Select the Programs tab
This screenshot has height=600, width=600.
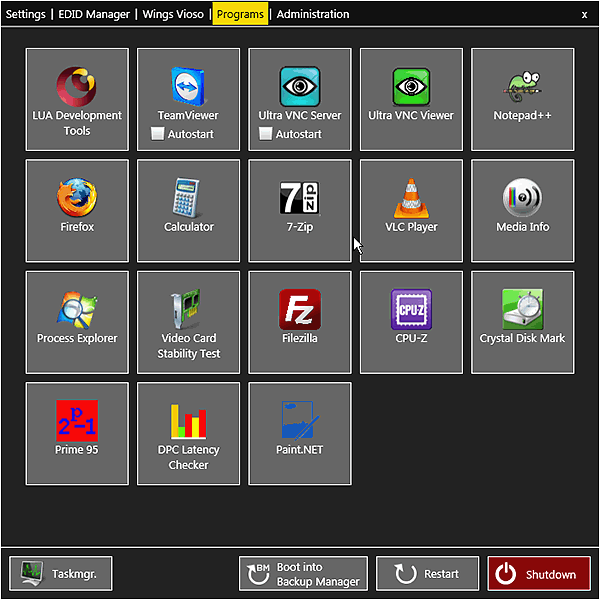(240, 14)
